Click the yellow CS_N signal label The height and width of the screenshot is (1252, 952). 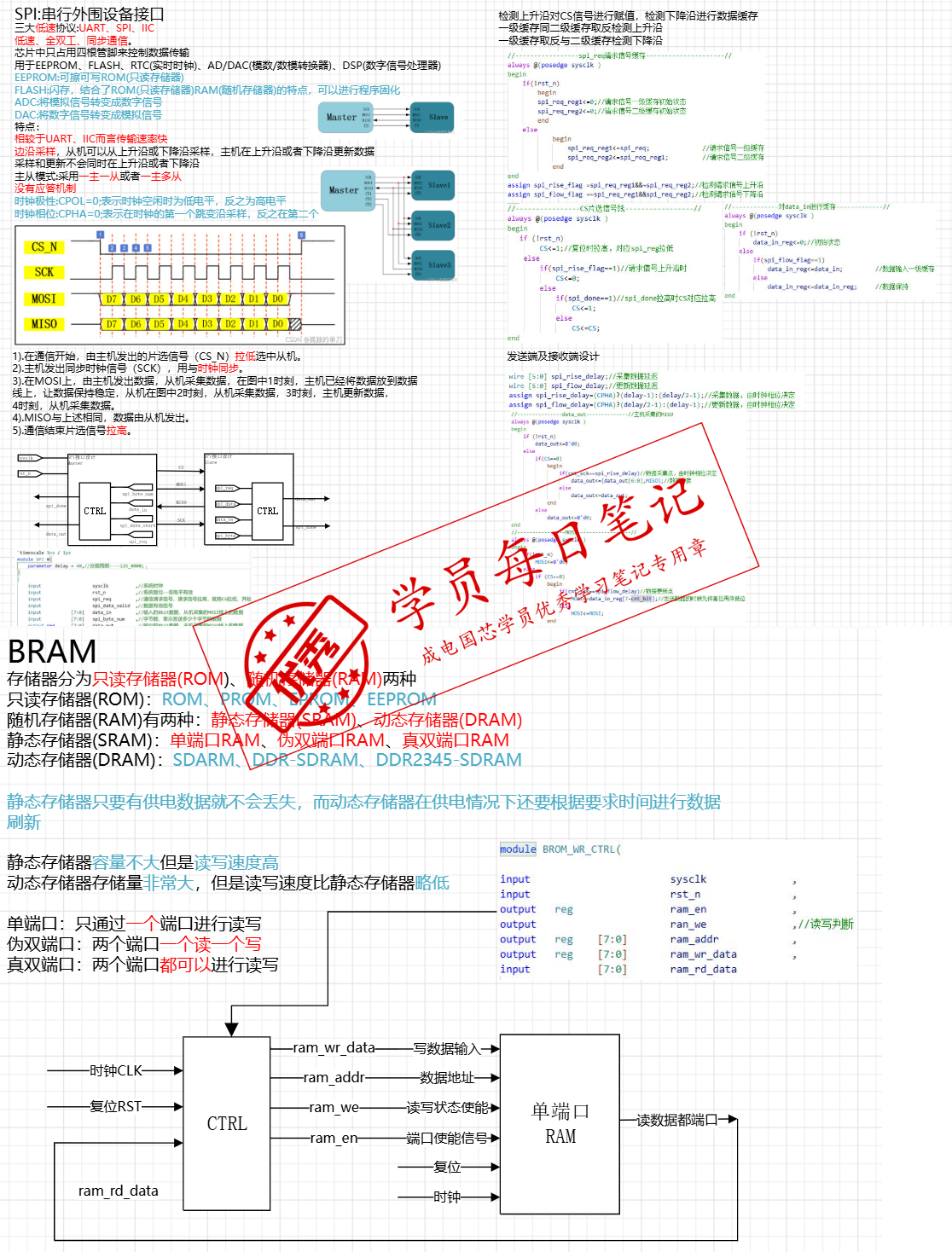click(x=44, y=247)
